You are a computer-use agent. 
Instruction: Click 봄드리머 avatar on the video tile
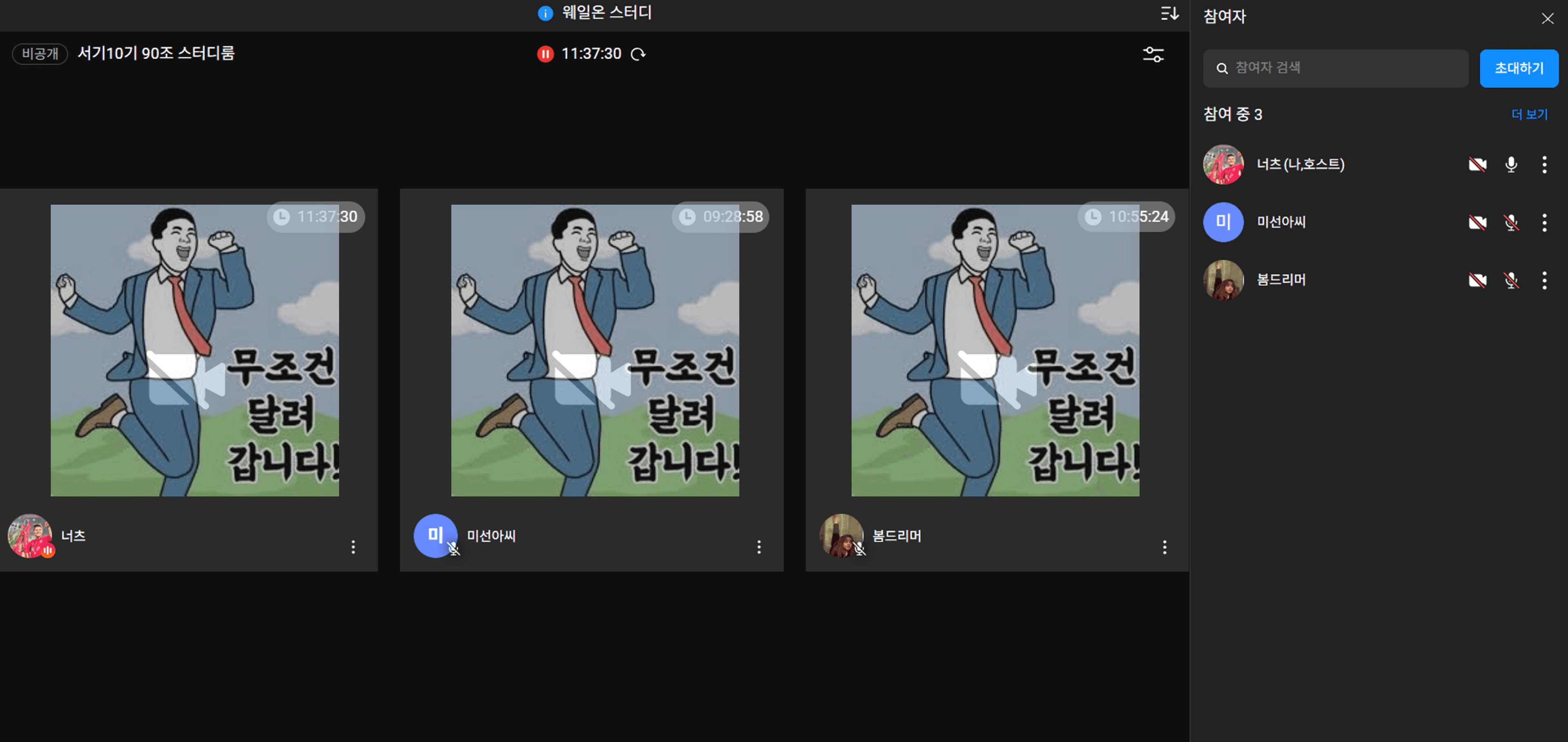point(841,536)
